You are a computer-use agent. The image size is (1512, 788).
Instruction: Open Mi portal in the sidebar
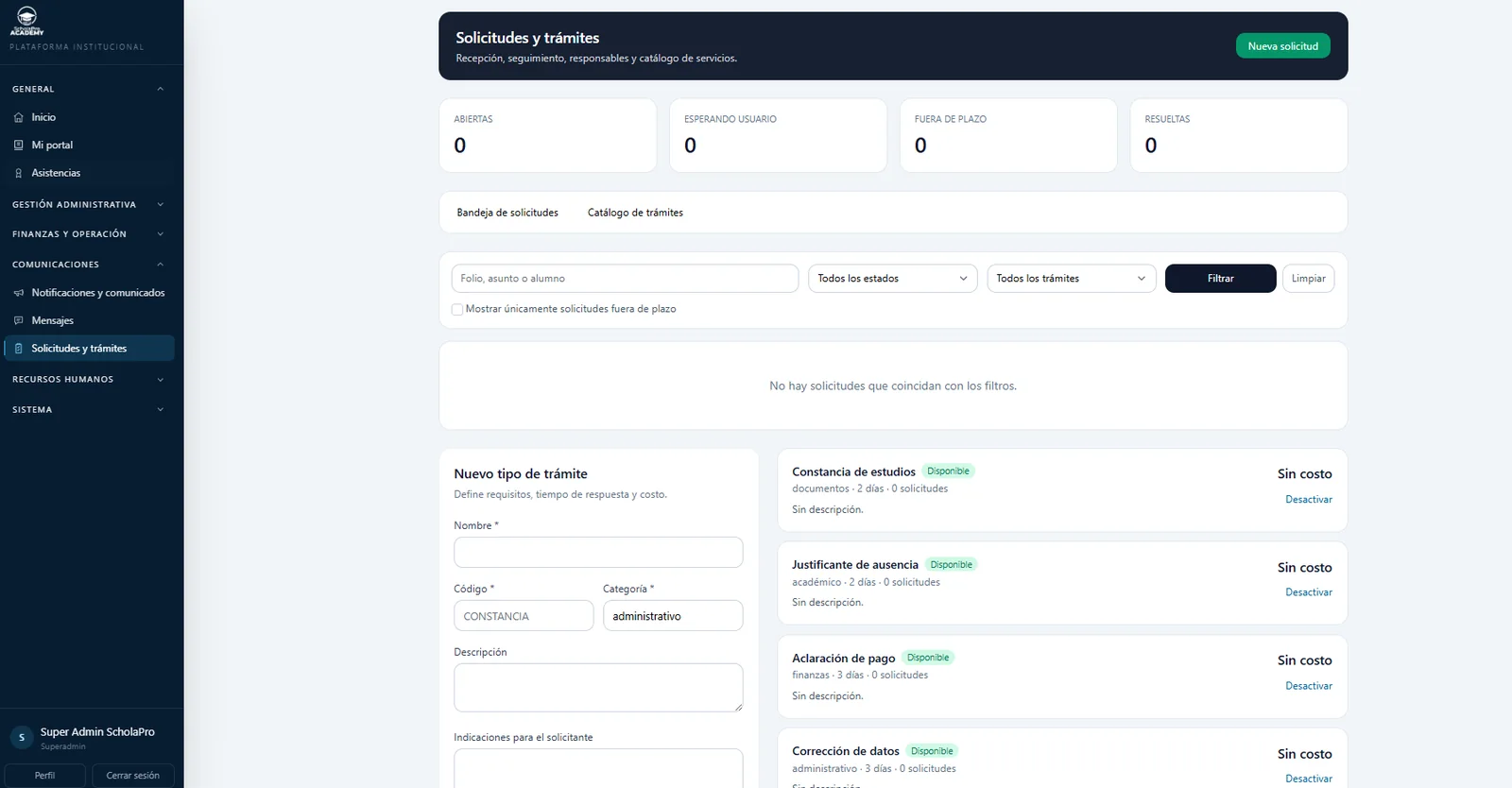point(90,146)
